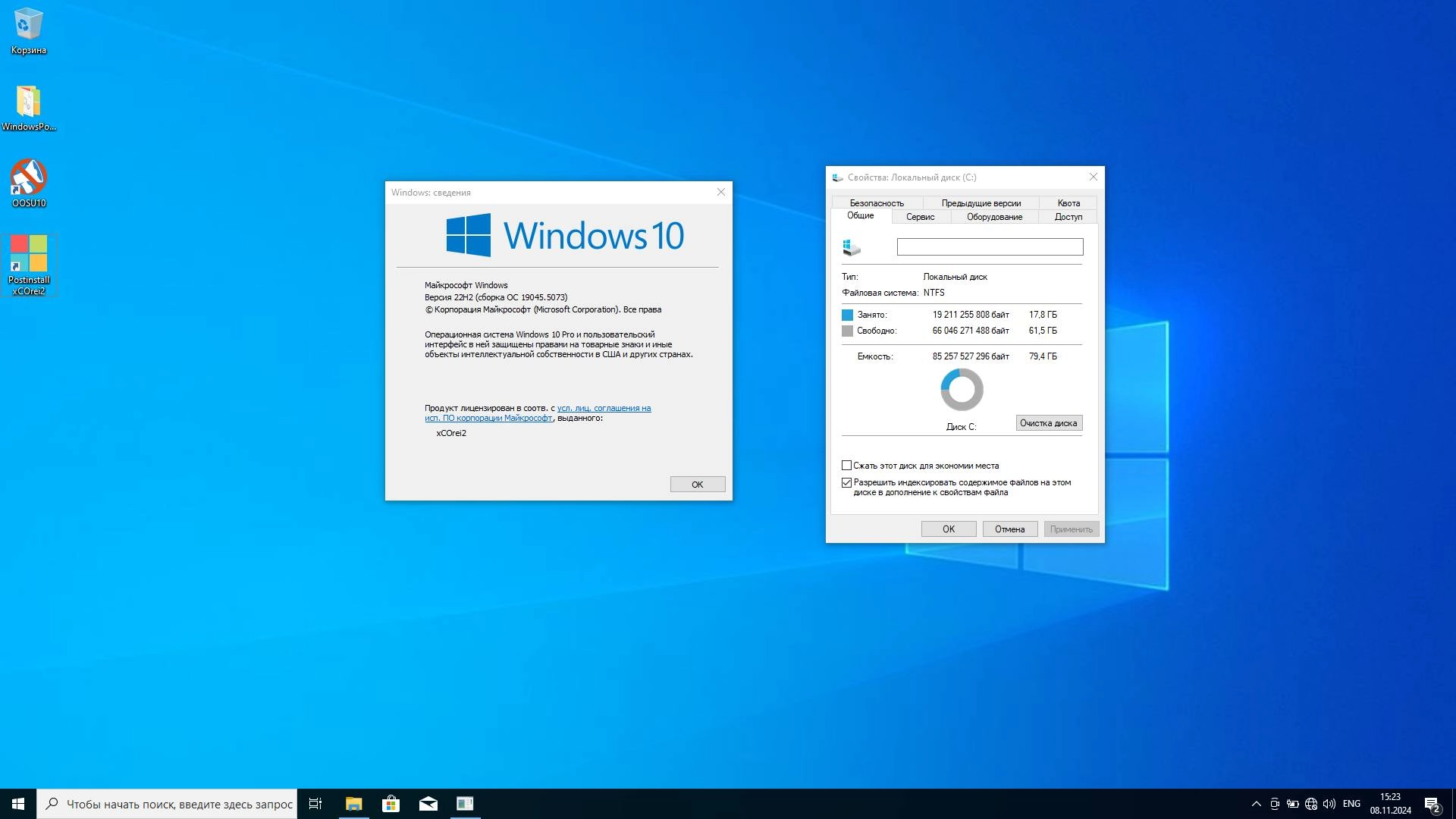The width and height of the screenshot is (1456, 819).
Task: Switch to the Безопасность tab
Action: [877, 203]
